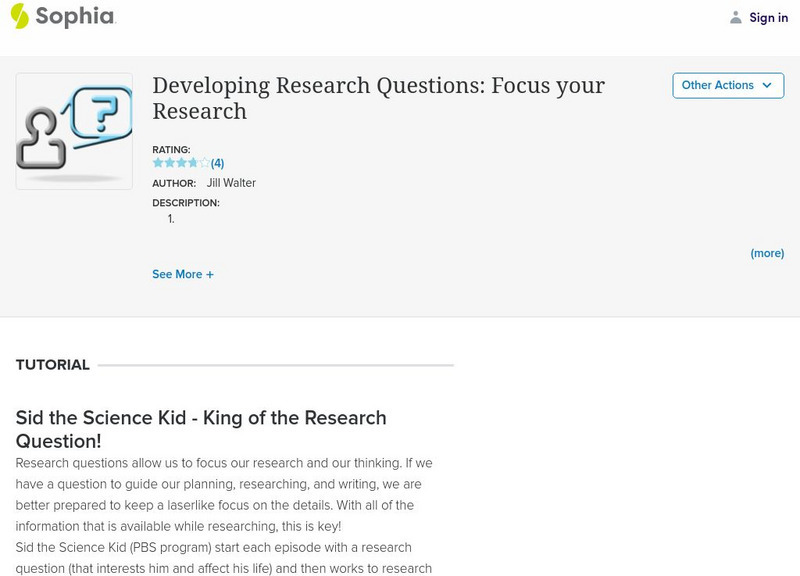Viewport: 800px width, 576px height.
Task: Click the first star in the rating
Action: 158,163
